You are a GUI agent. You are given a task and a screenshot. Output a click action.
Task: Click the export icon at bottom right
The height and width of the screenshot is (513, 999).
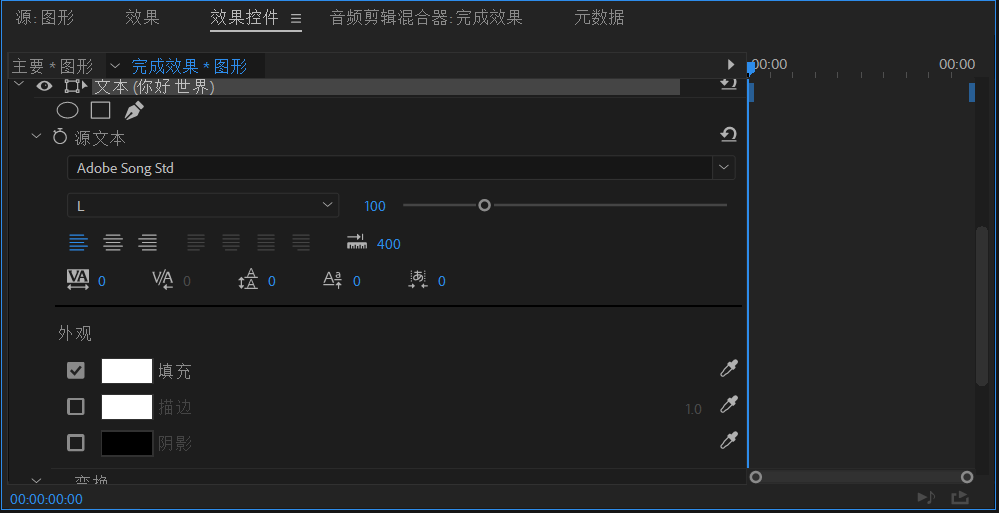[x=960, y=497]
